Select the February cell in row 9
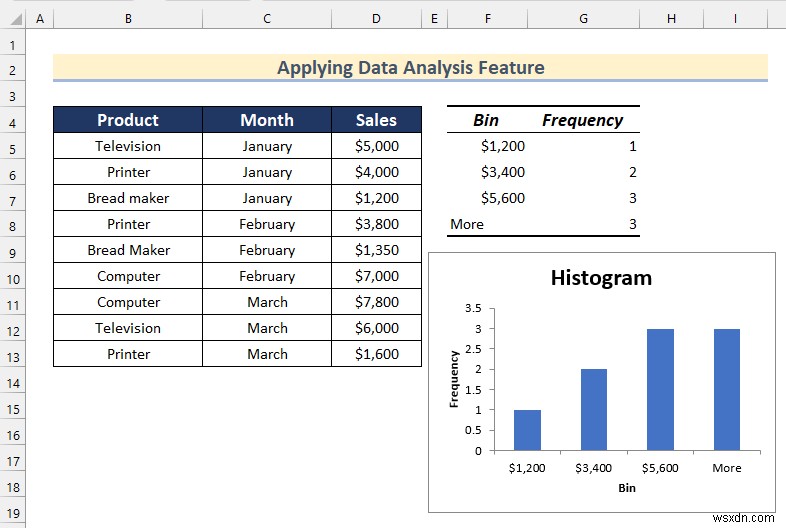786x528 pixels. click(267, 250)
